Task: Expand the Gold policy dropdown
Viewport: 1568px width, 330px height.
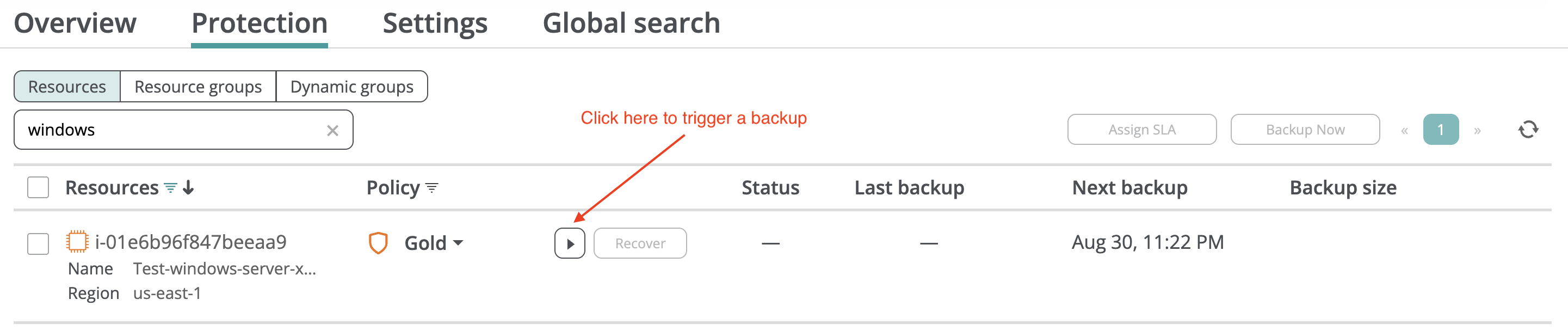Action: tap(458, 243)
